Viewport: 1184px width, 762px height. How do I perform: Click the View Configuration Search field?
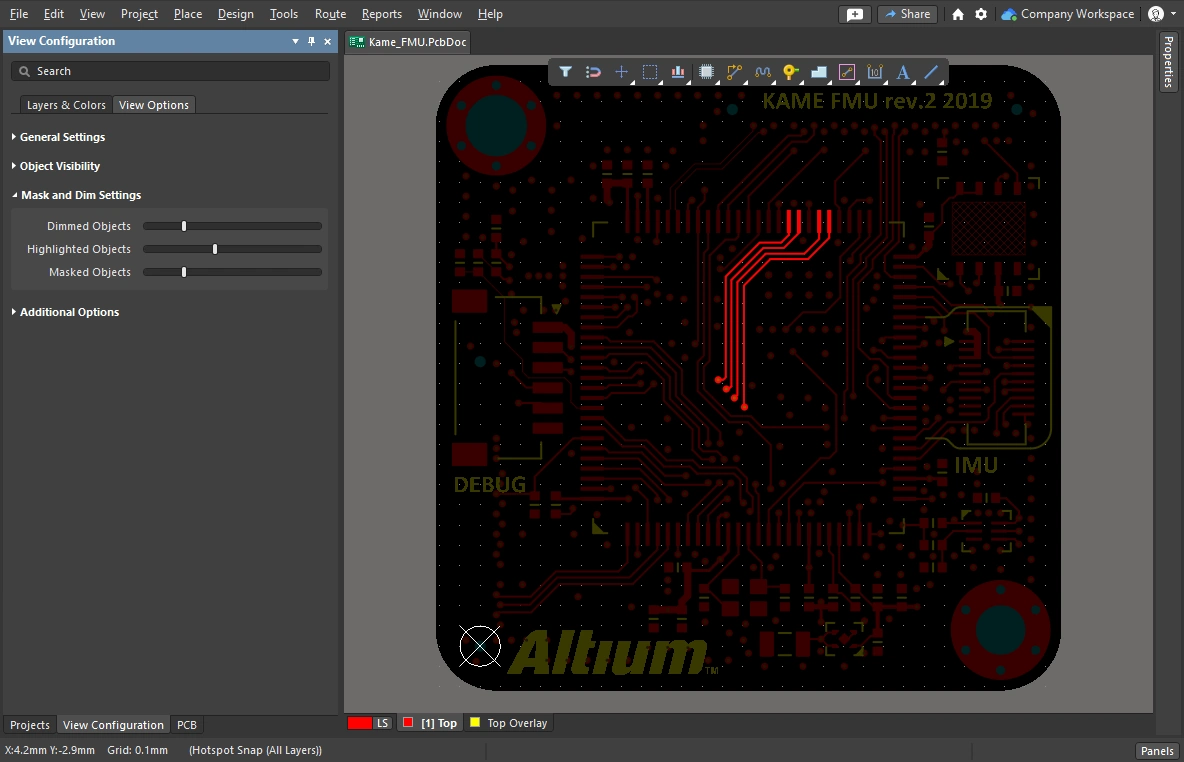point(170,71)
